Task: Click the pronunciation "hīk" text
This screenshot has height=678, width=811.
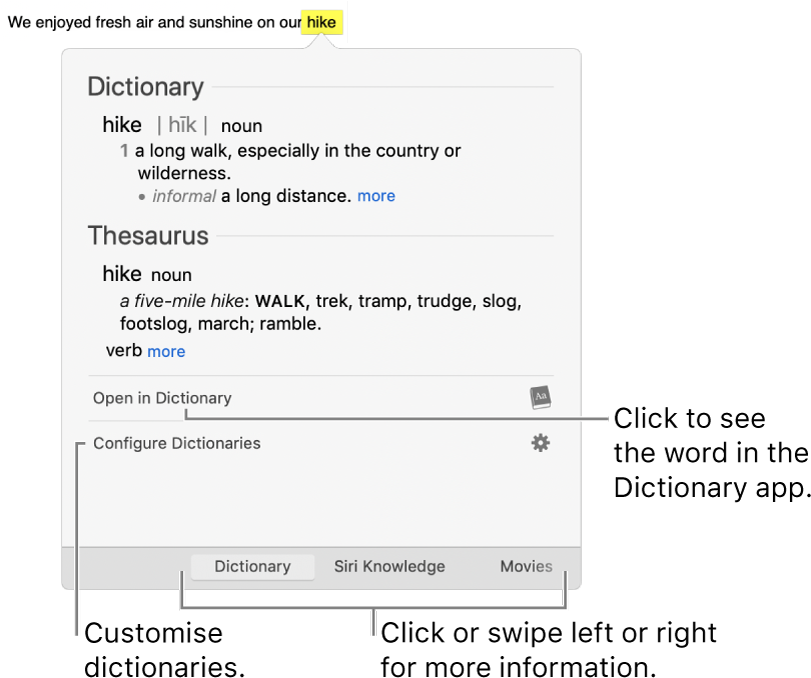Action: tap(182, 125)
